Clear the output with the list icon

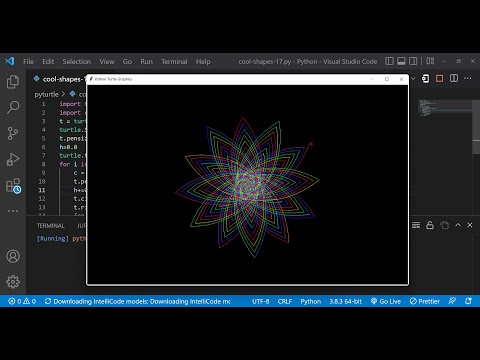[x=416, y=225]
